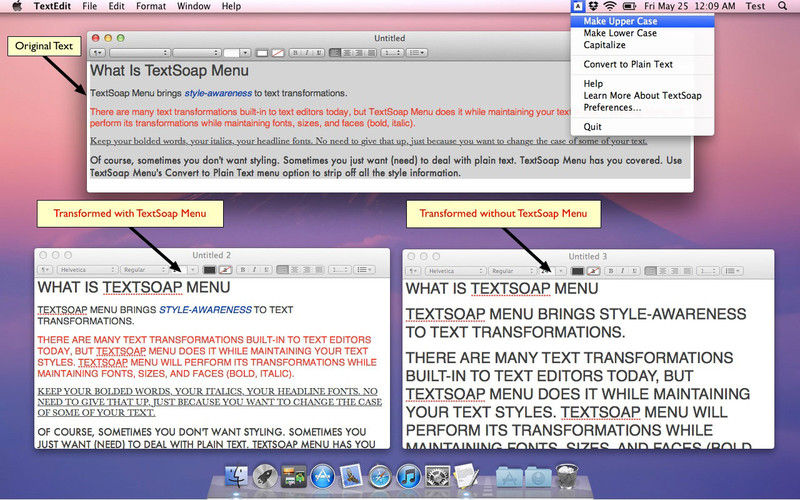
Task: Open Mission Control in the Dock
Action: click(x=294, y=478)
